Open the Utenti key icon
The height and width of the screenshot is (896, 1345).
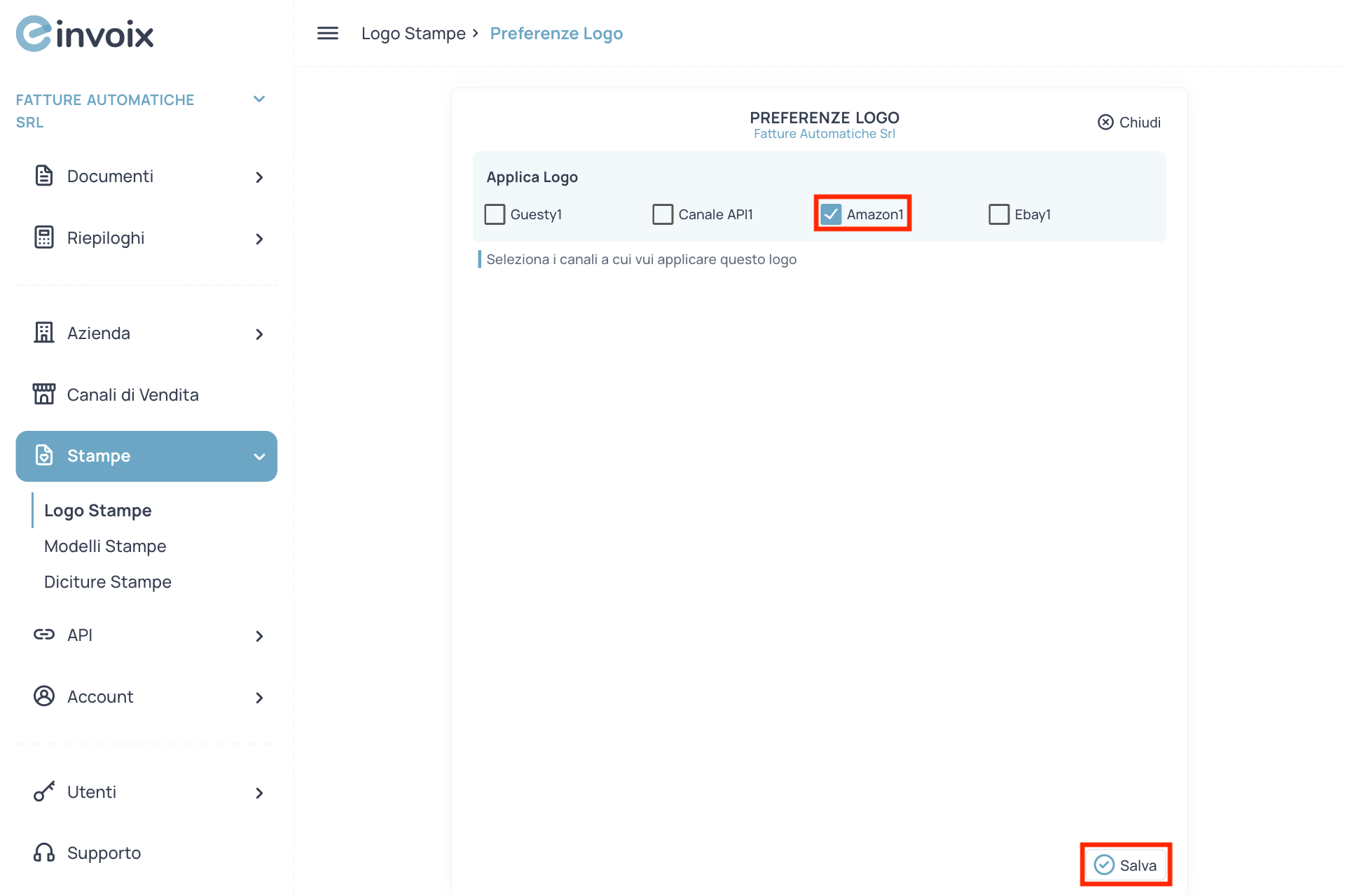click(44, 792)
